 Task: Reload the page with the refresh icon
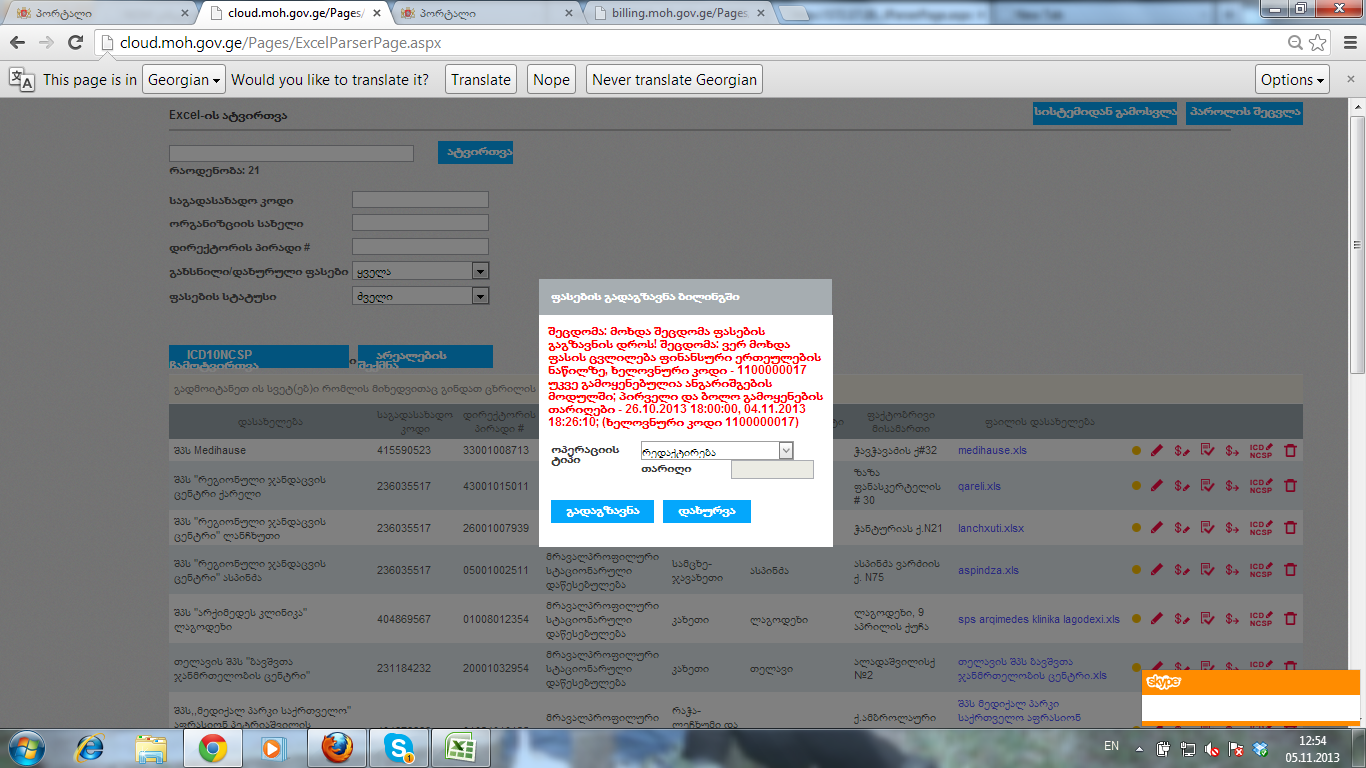tap(75, 43)
